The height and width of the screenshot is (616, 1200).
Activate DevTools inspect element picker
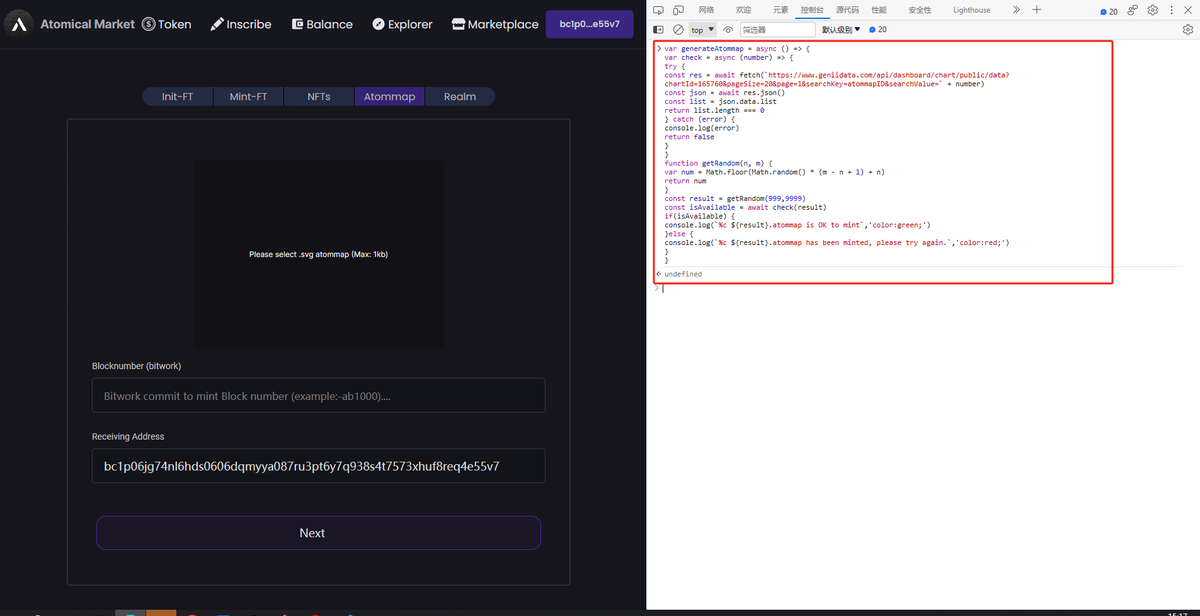pyautogui.click(x=658, y=10)
